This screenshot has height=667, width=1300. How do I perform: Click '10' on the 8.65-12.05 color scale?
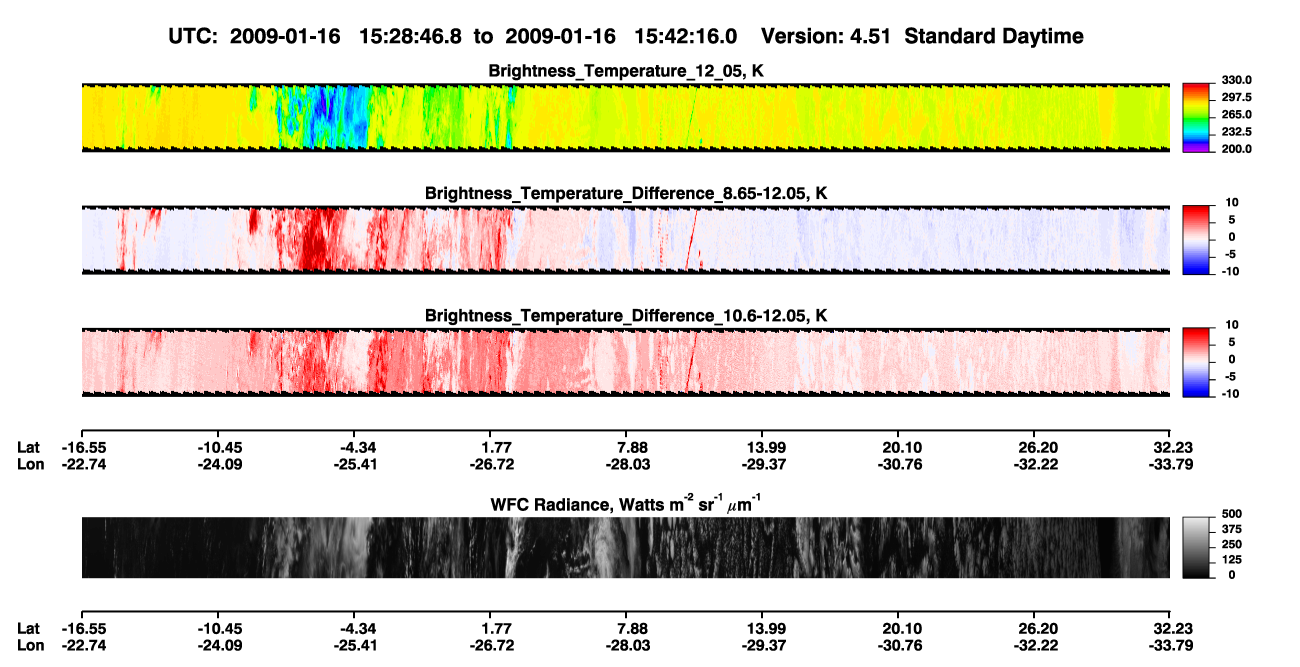[1232, 202]
